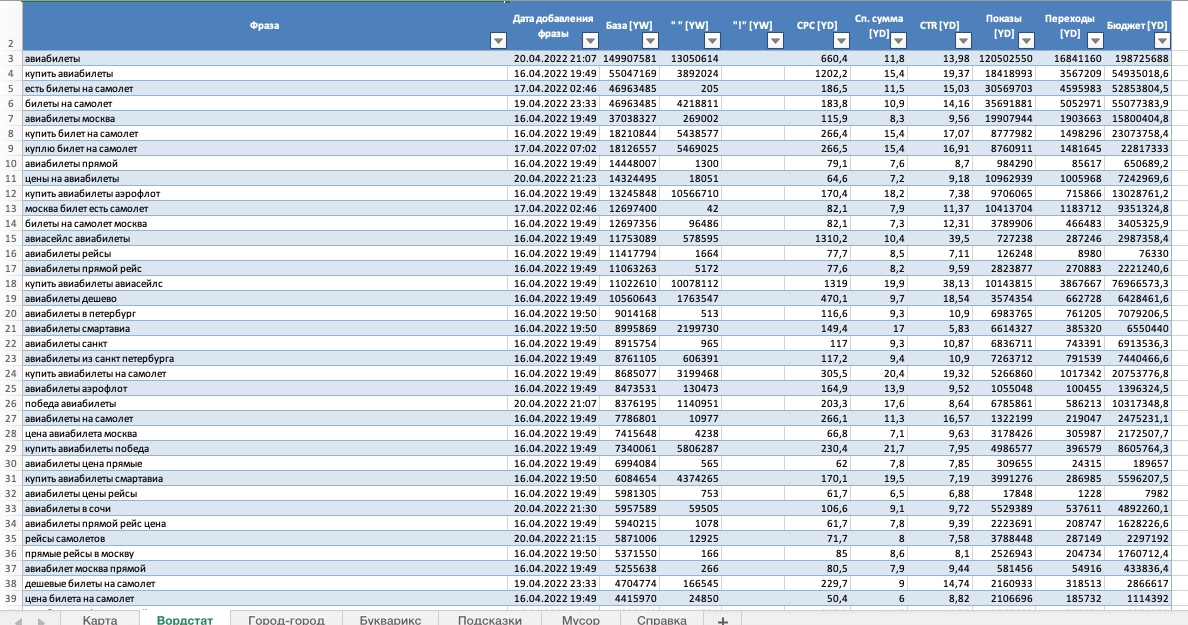Select Переходы value 16841160
This screenshot has height=625, width=1188.
(1070, 58)
